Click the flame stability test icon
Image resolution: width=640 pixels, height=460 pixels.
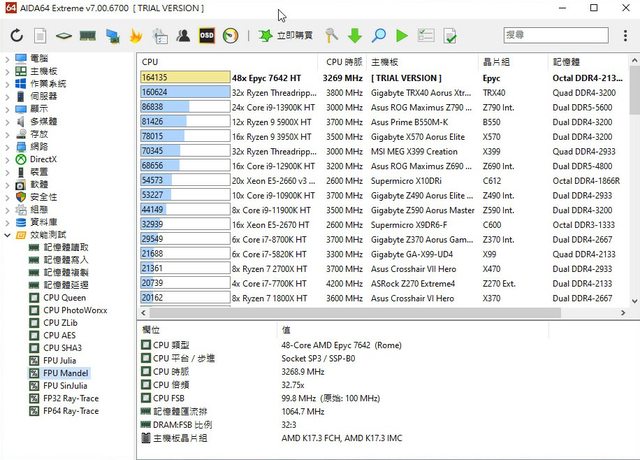pyautogui.click(x=136, y=36)
